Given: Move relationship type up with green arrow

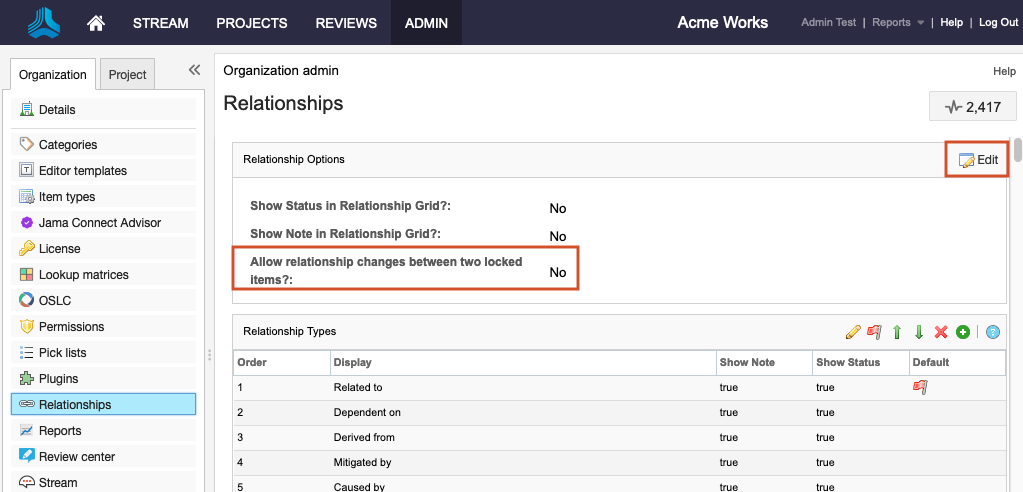Looking at the screenshot, I should (x=897, y=332).
